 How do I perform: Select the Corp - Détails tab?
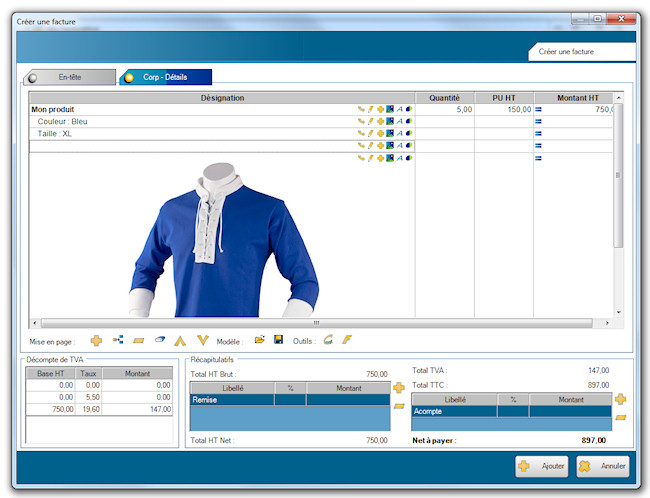(x=167, y=77)
